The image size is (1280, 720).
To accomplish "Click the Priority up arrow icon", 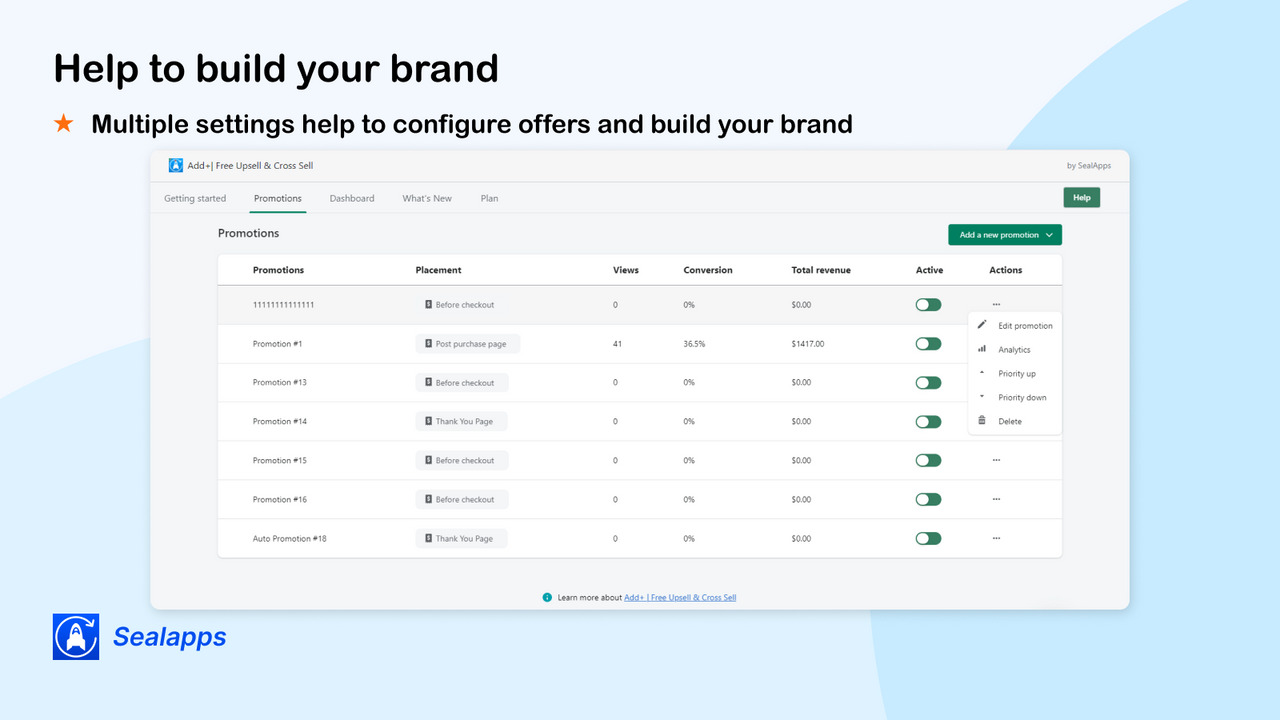I will pyautogui.click(x=981, y=373).
